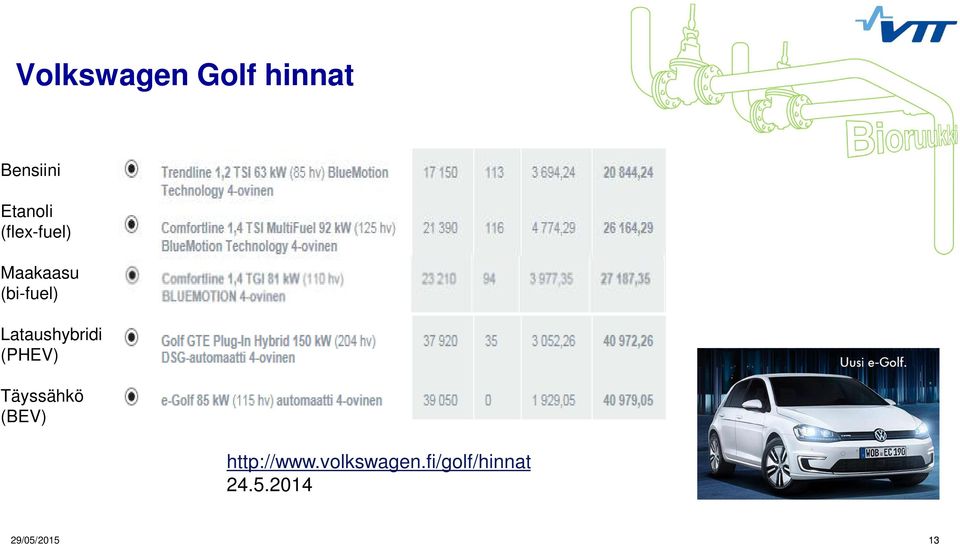Click the VTT logo
This screenshot has width=960, height=544.
click(x=906, y=24)
